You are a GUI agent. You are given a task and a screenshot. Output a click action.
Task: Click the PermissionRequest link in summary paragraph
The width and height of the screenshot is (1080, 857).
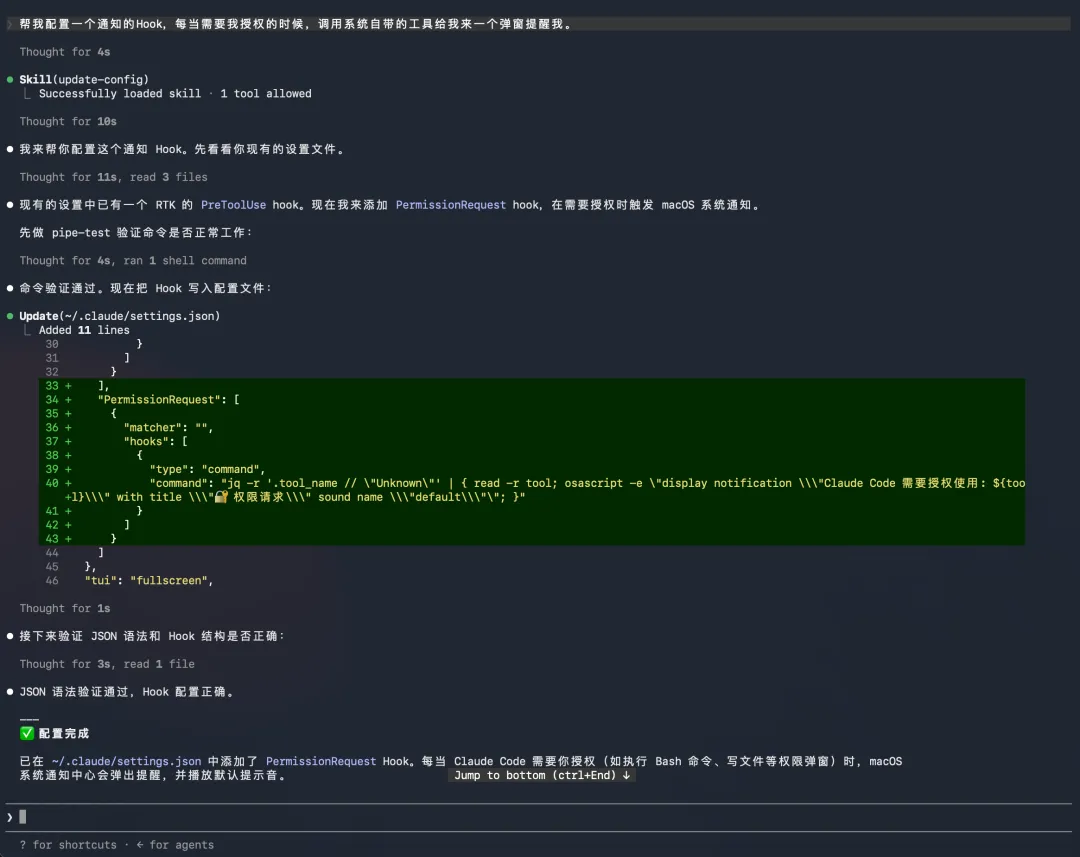(321, 761)
